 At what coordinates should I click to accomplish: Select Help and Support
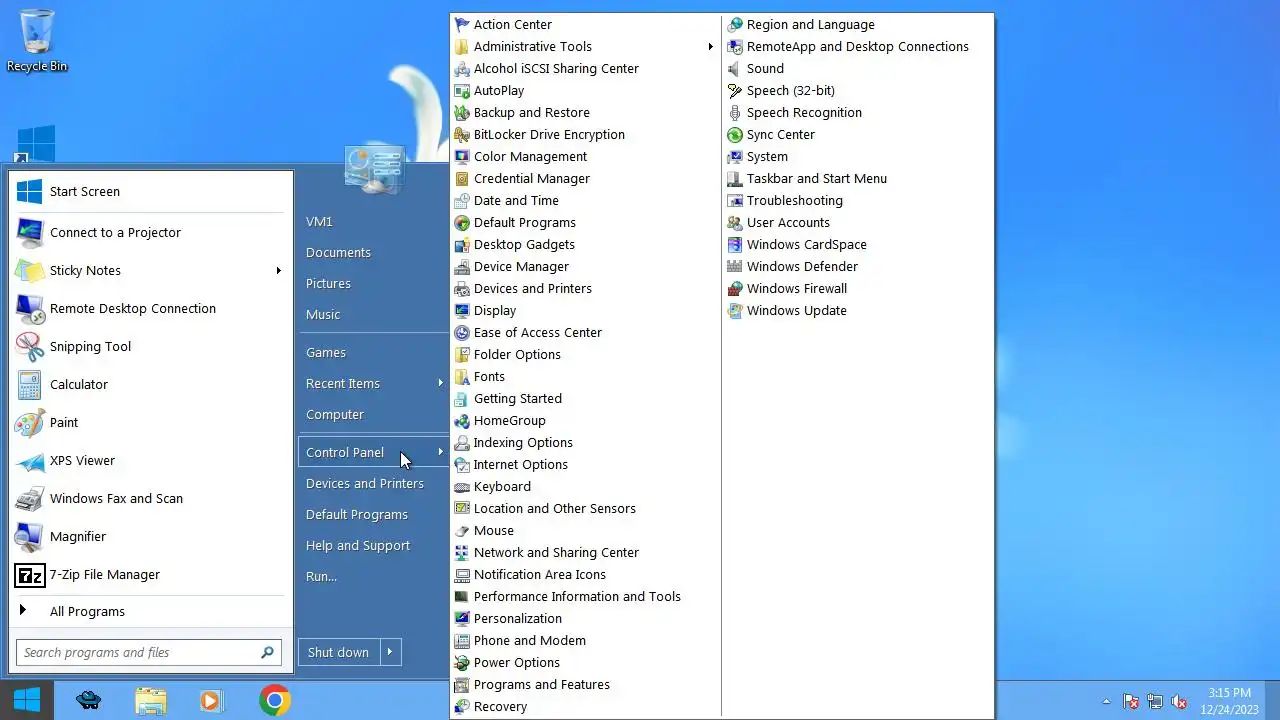point(358,545)
